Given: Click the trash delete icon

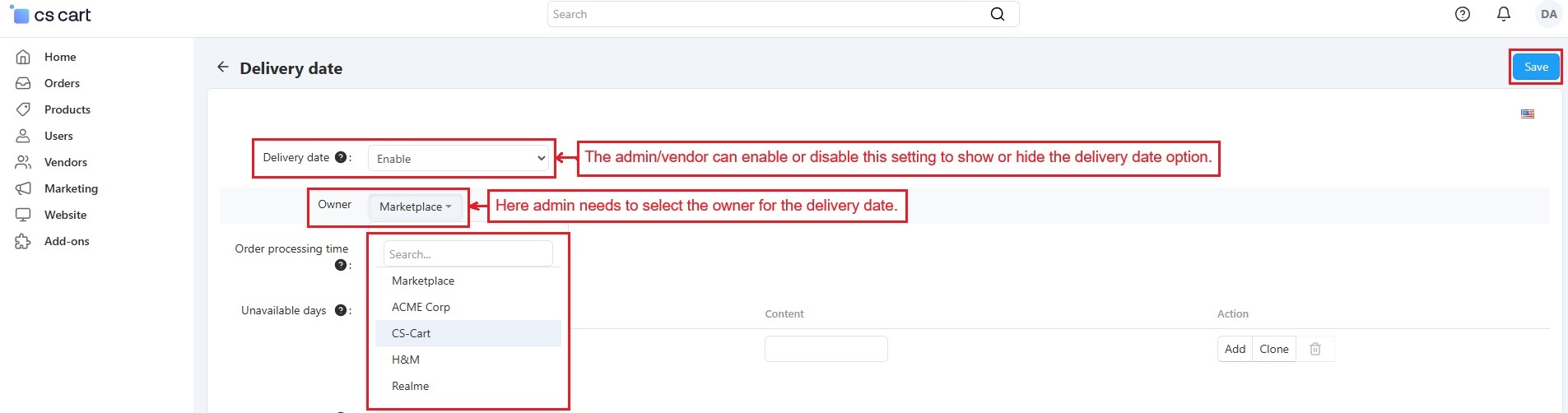Looking at the screenshot, I should point(1315,349).
